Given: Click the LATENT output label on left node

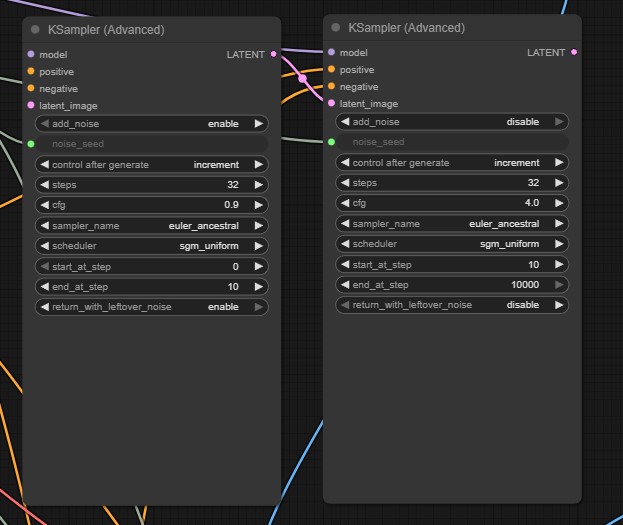Looking at the screenshot, I should pyautogui.click(x=246, y=54).
